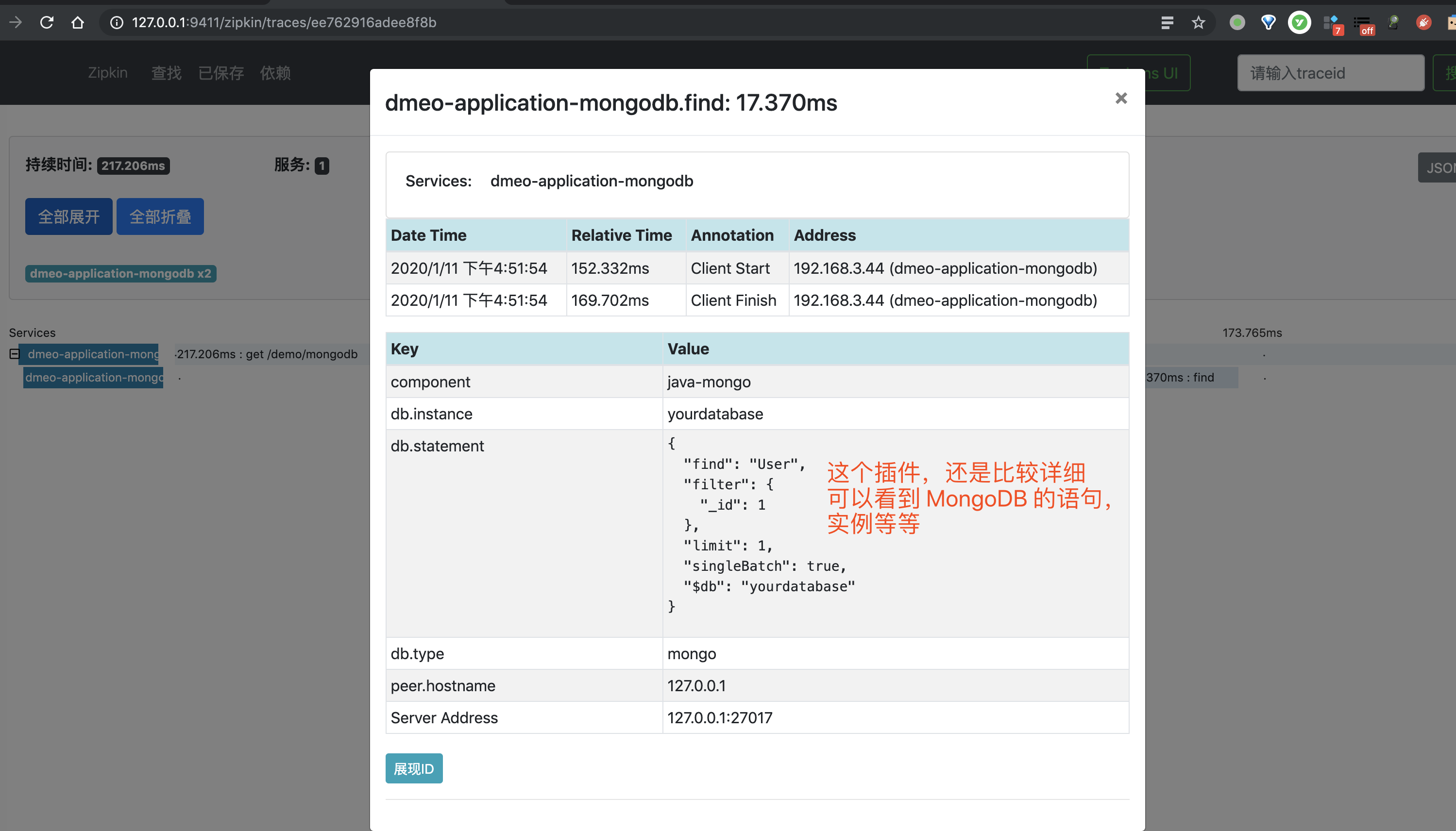This screenshot has width=1456, height=831.
Task: Select the dmeo-application-mongodb x2 service tag
Action: pos(120,273)
